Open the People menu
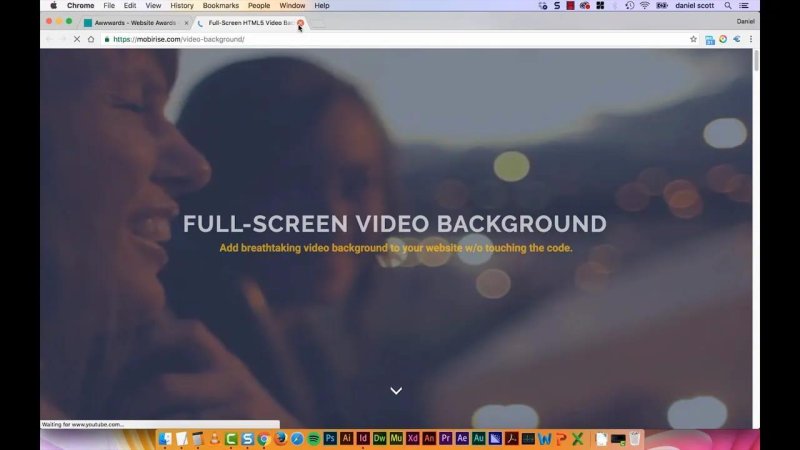This screenshot has height=450, width=800. (259, 6)
